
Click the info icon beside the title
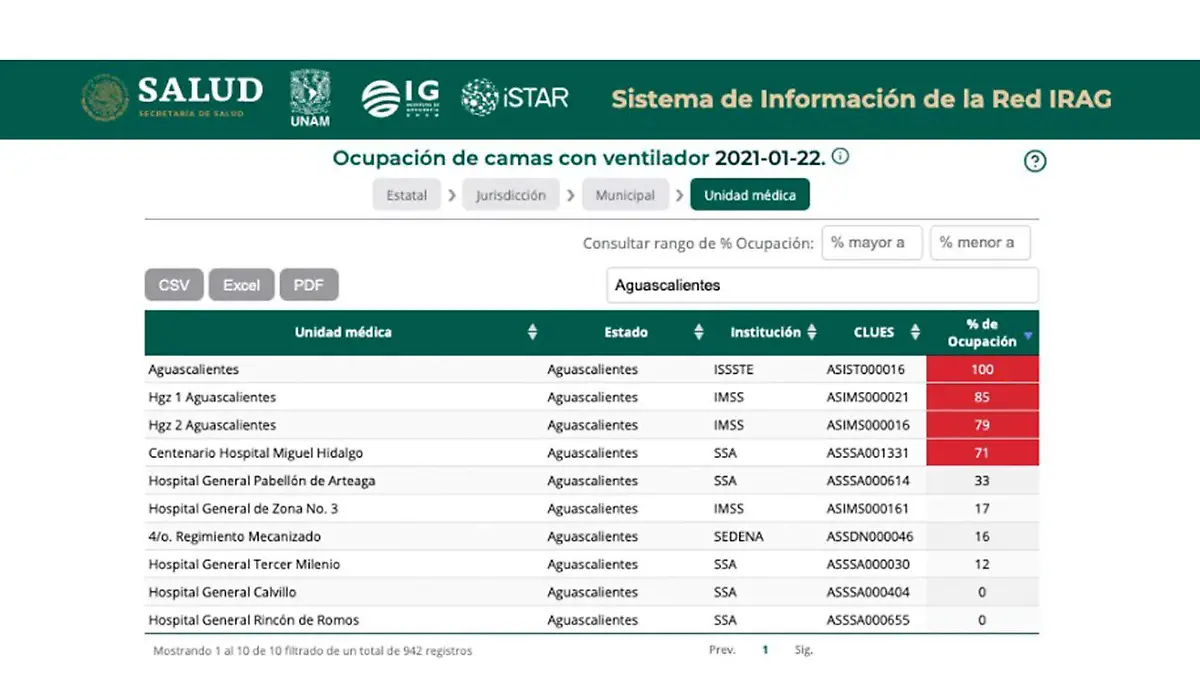click(x=841, y=156)
